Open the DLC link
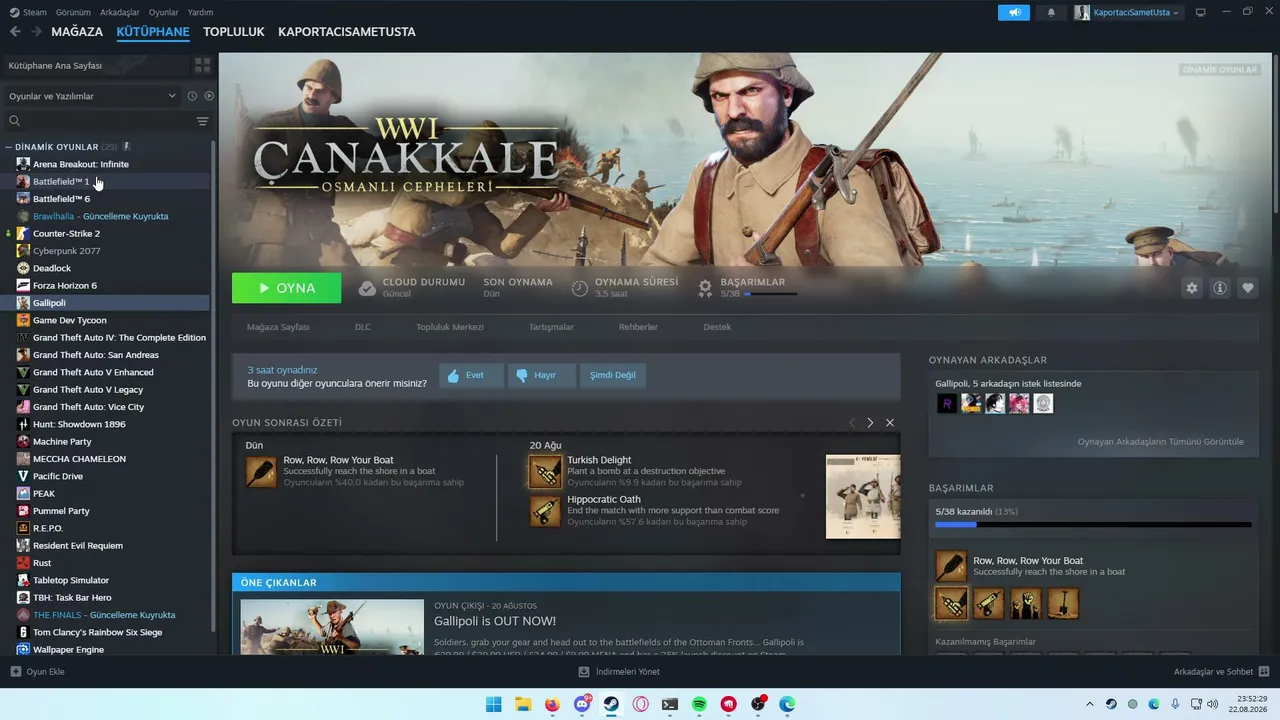The width and height of the screenshot is (1280, 720). [363, 327]
